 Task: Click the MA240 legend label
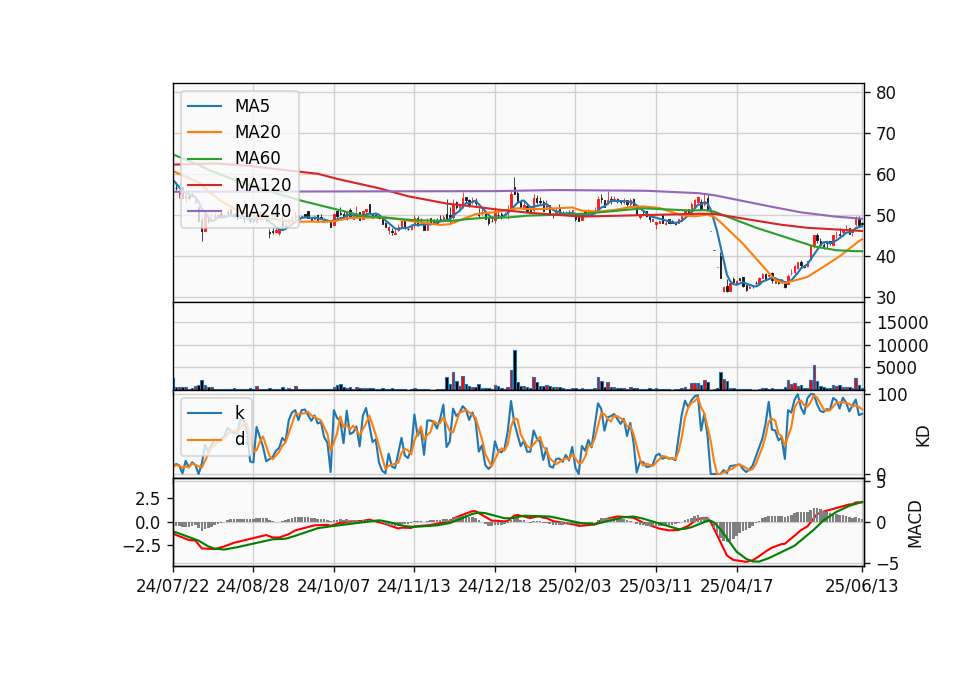tap(263, 211)
